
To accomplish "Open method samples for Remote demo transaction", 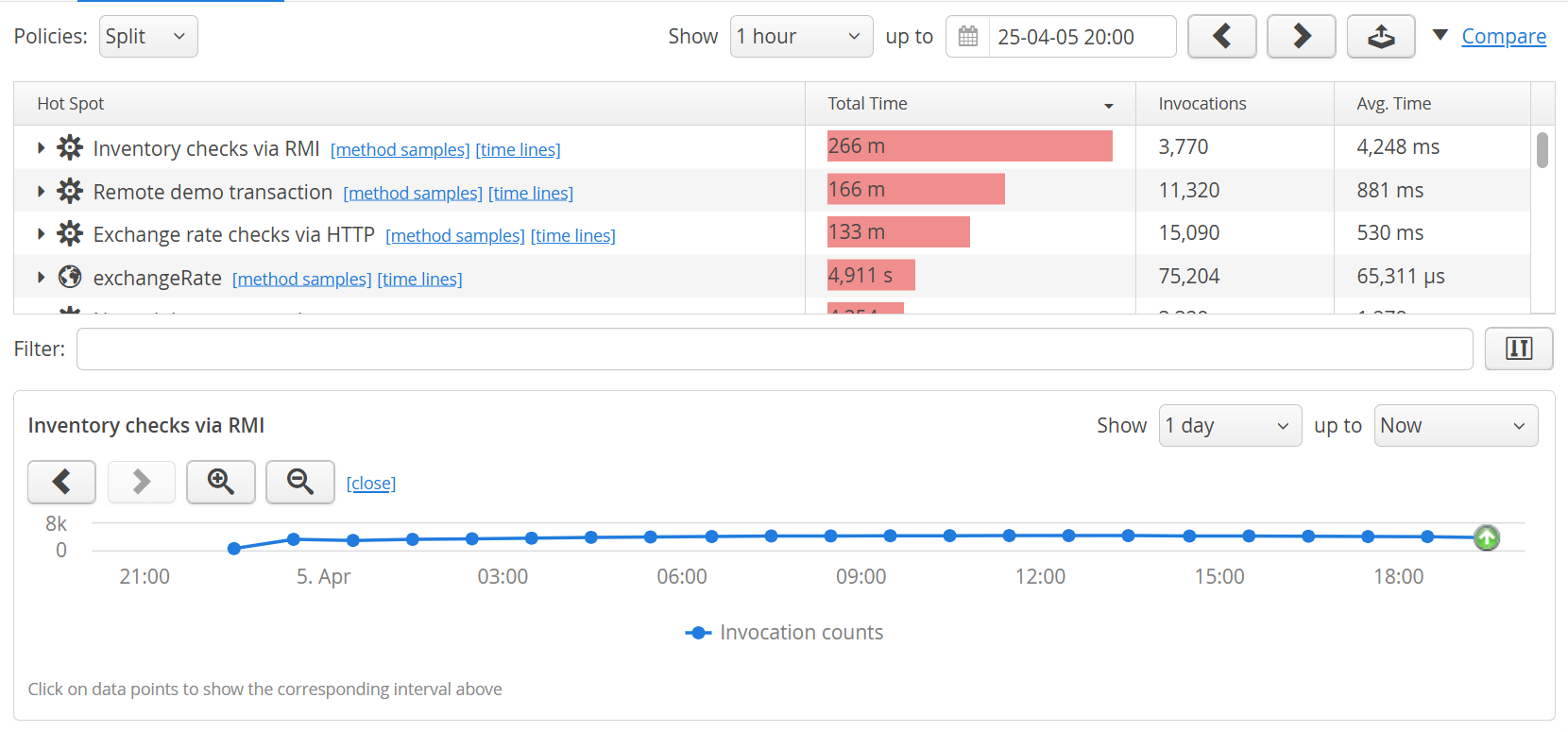I will [x=413, y=194].
